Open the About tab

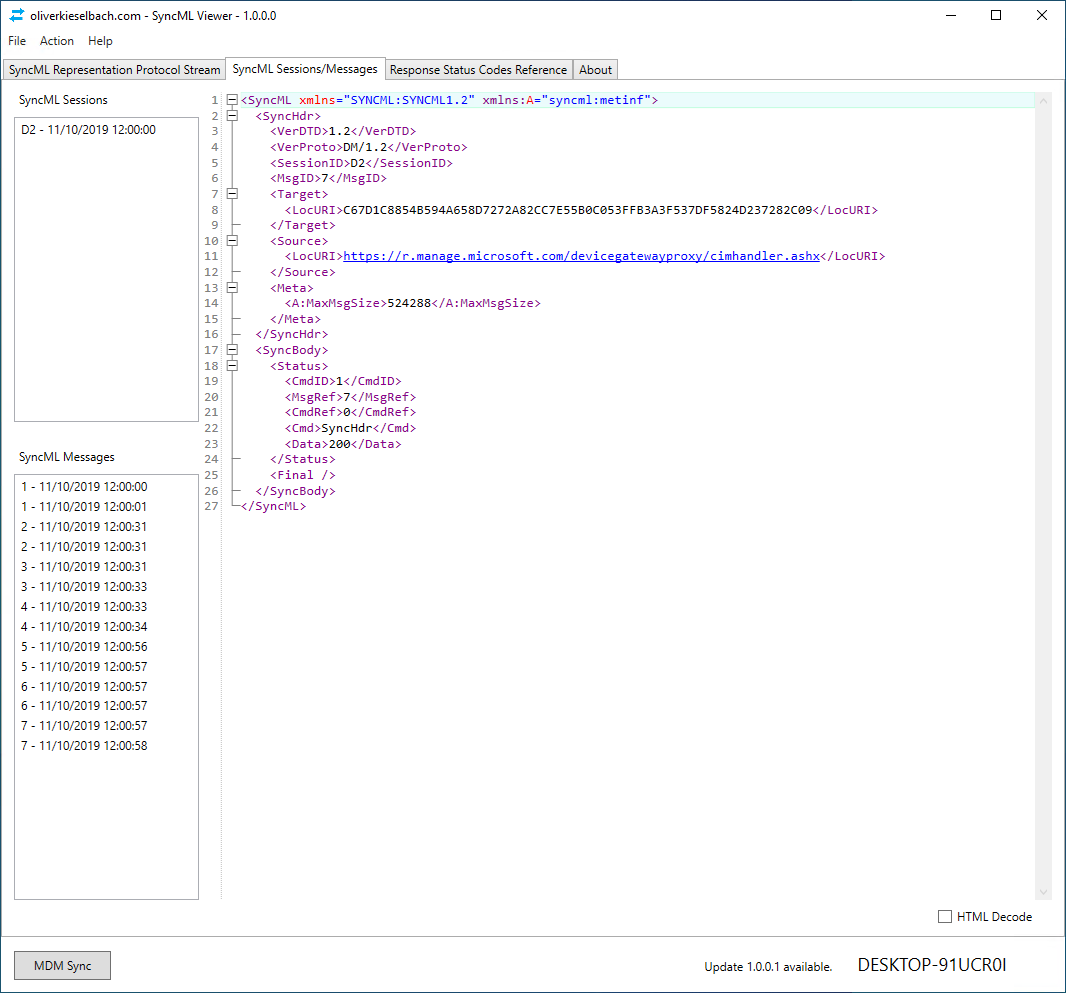tap(595, 69)
